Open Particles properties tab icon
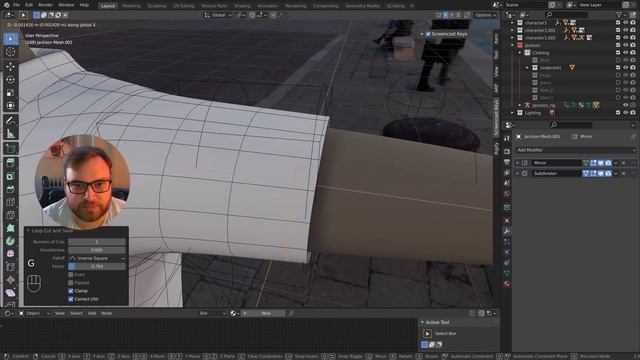This screenshot has height=360, width=640. (507, 242)
